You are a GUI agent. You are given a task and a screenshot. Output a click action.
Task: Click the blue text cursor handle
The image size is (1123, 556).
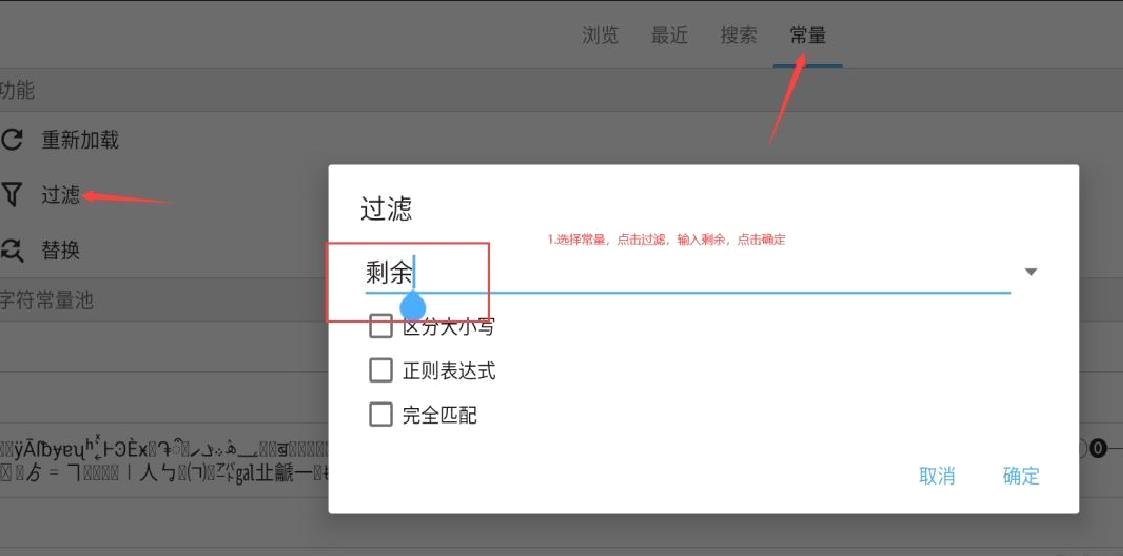(413, 305)
